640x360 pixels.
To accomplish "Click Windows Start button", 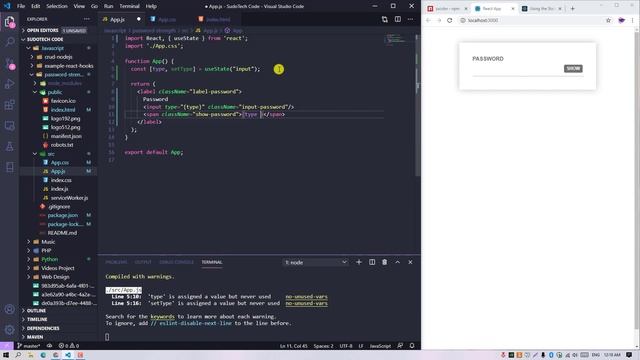I will [6, 355].
